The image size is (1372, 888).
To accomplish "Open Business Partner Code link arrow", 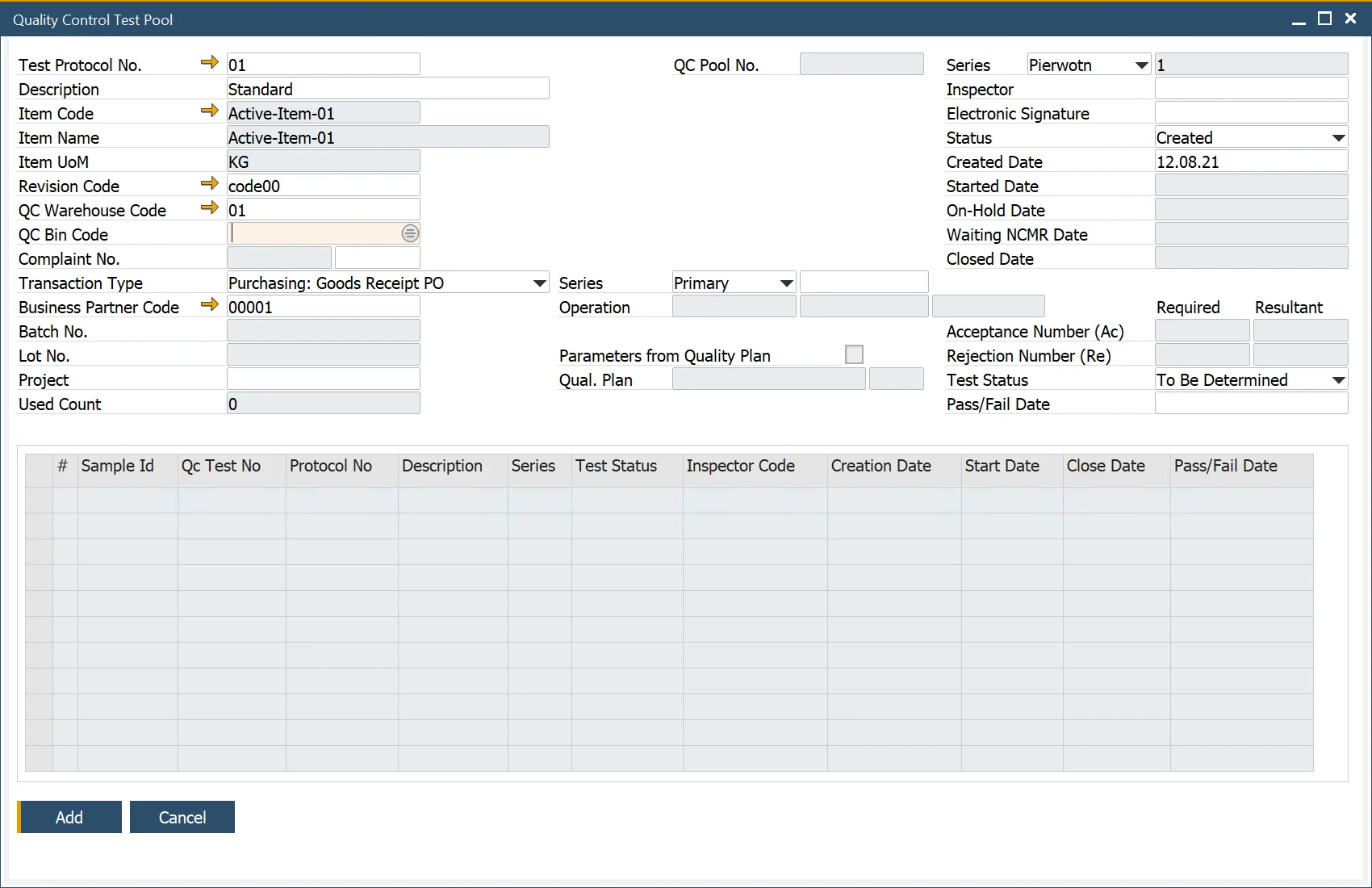I will click(x=209, y=305).
